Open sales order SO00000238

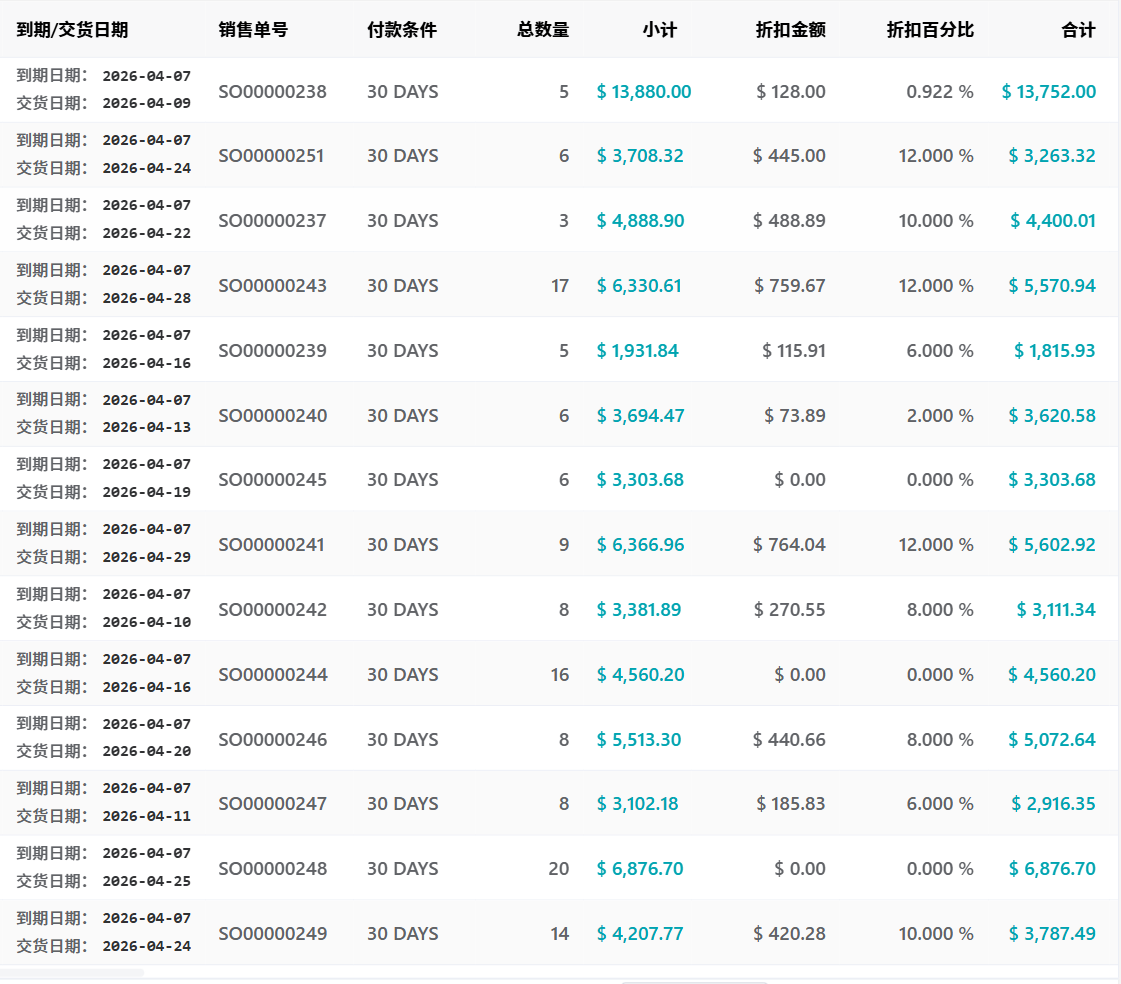click(272, 92)
